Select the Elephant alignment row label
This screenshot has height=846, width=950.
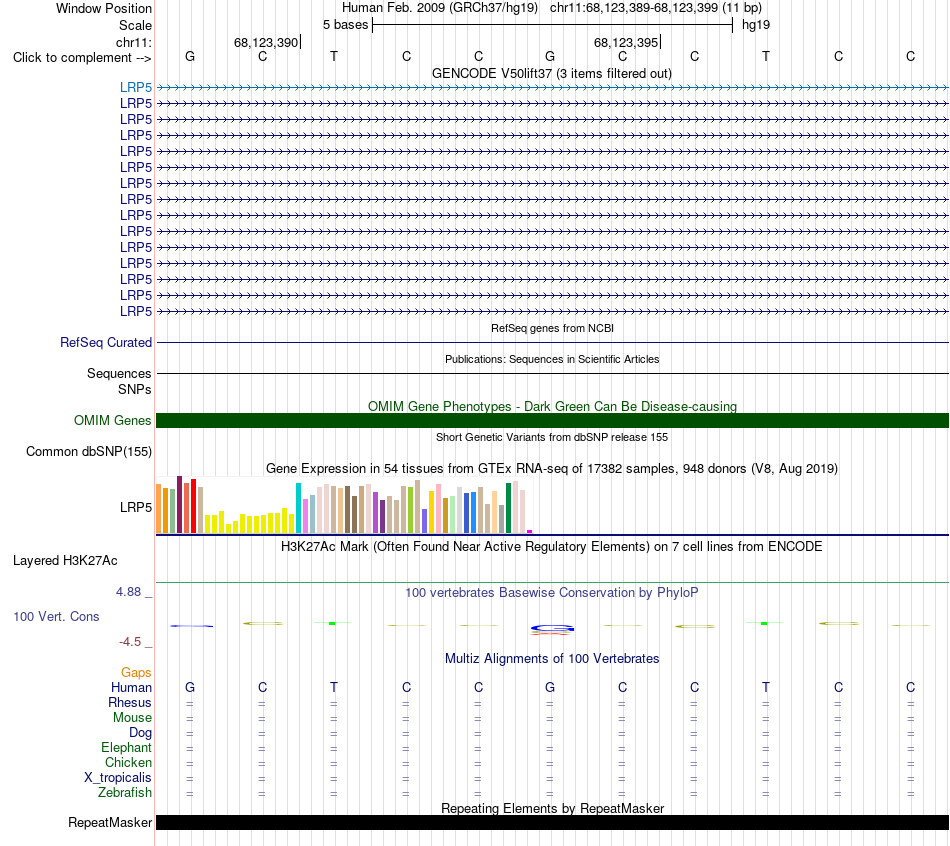click(x=126, y=748)
